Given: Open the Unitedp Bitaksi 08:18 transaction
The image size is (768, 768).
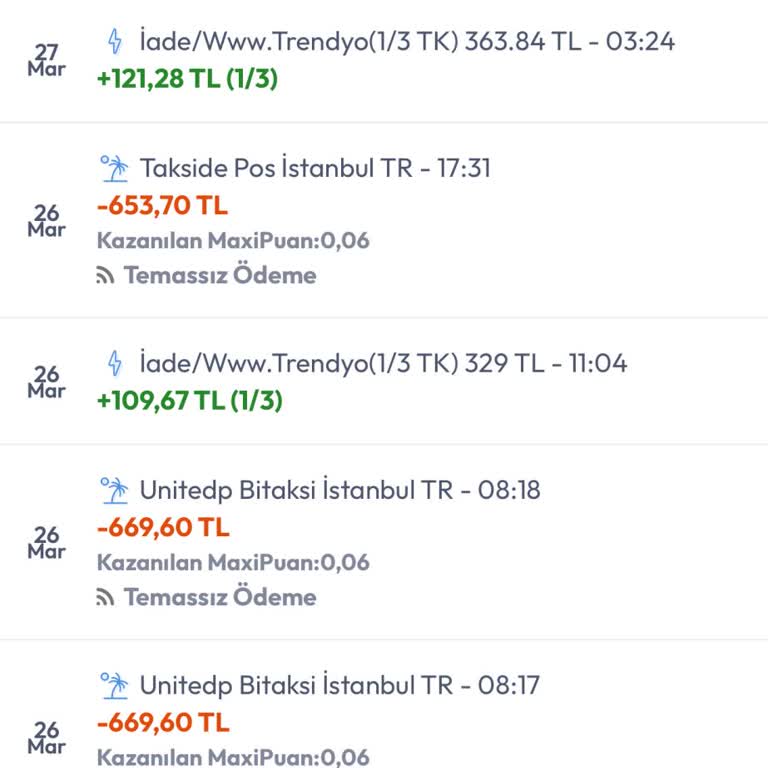Looking at the screenshot, I should click(x=340, y=489).
